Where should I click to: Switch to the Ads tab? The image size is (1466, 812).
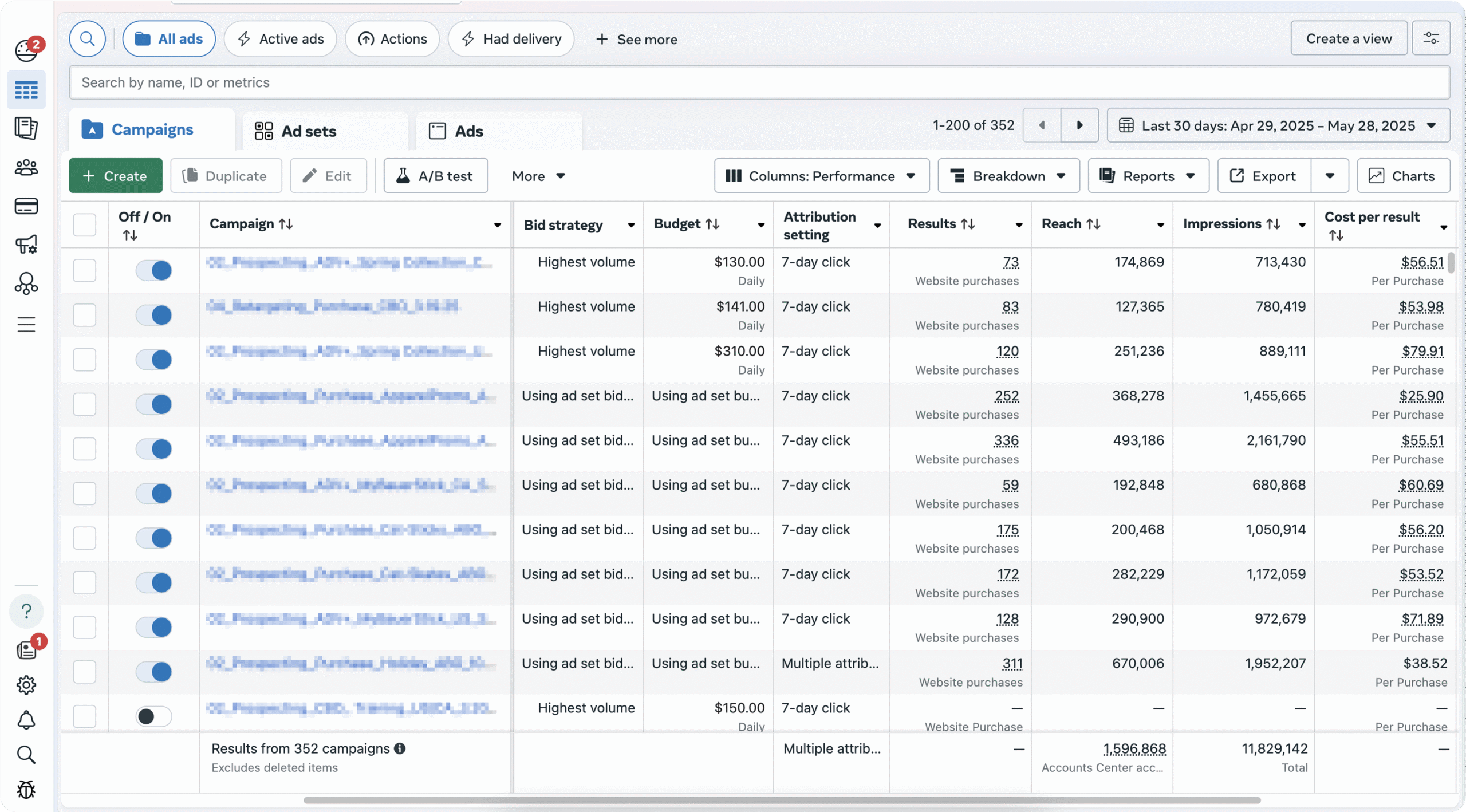pos(499,131)
